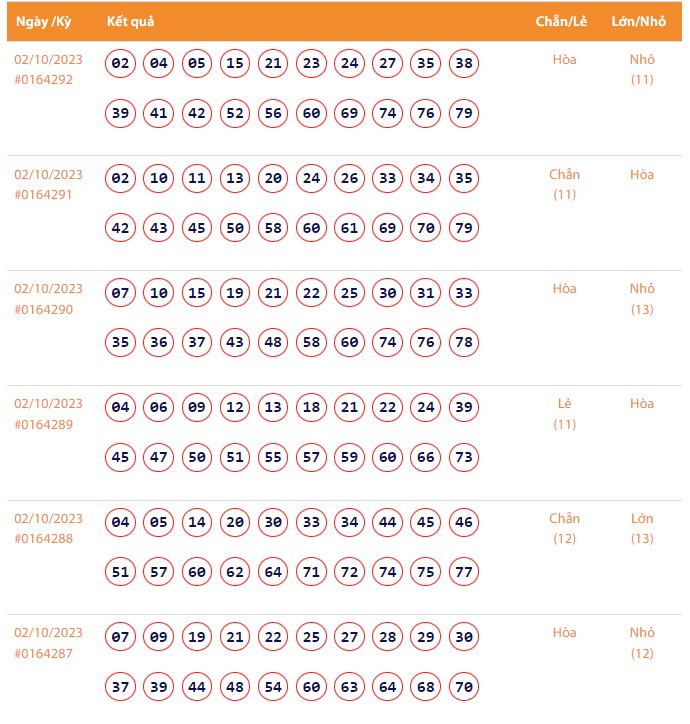This screenshot has width=690, height=724.
Task: Select ball 07 in draw #0164290
Action: [121, 294]
